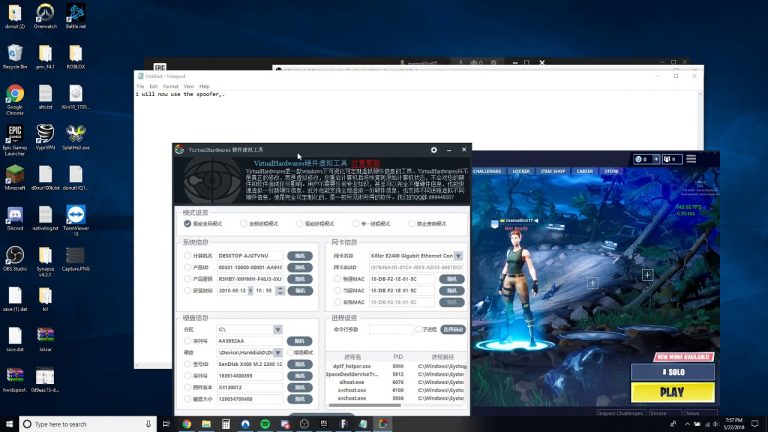Image resolution: width=768 pixels, height=432 pixels.
Task: Select the Capture.PNG file on desktop
Action: [75, 259]
